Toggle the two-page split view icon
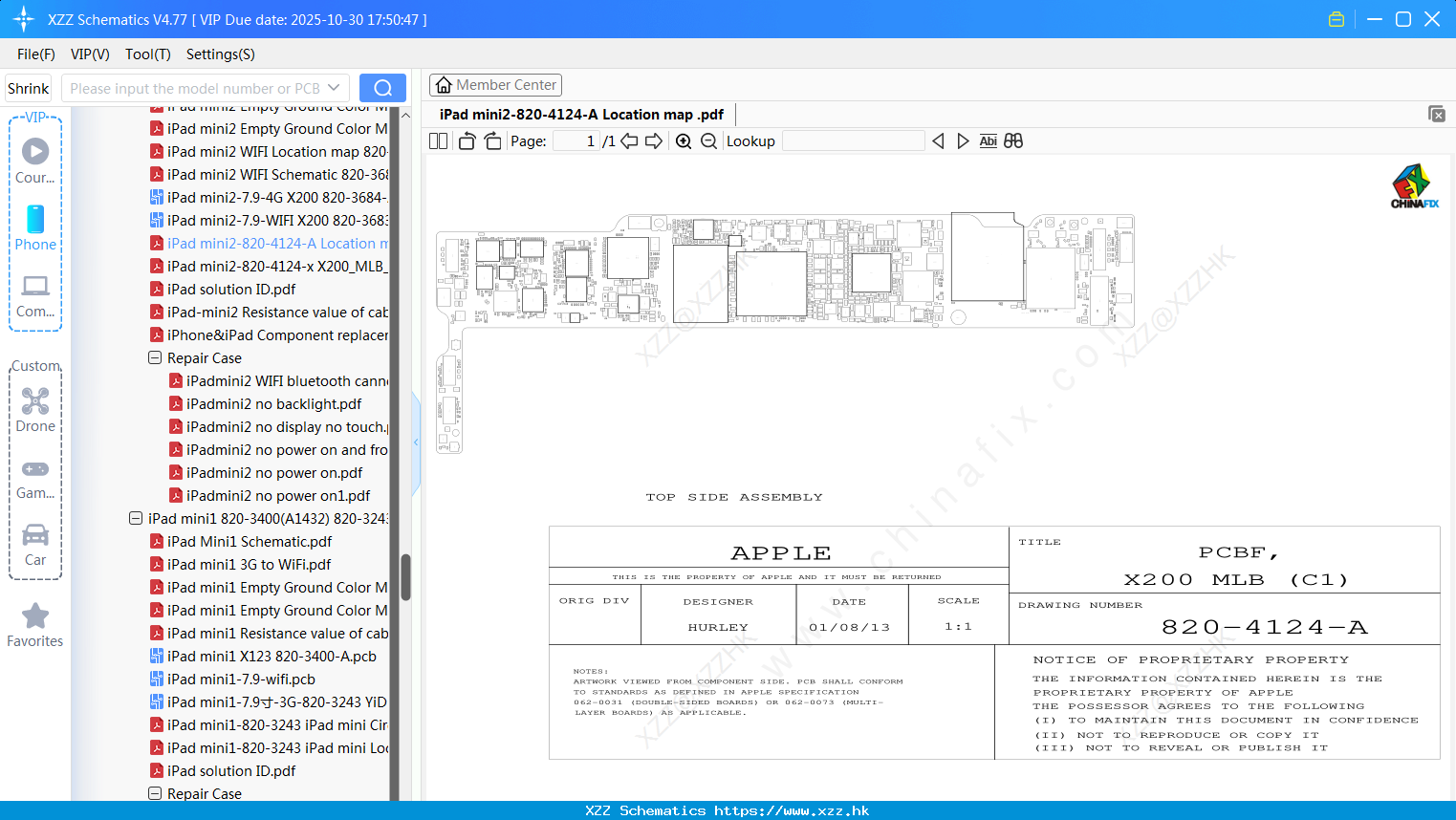 (x=438, y=141)
